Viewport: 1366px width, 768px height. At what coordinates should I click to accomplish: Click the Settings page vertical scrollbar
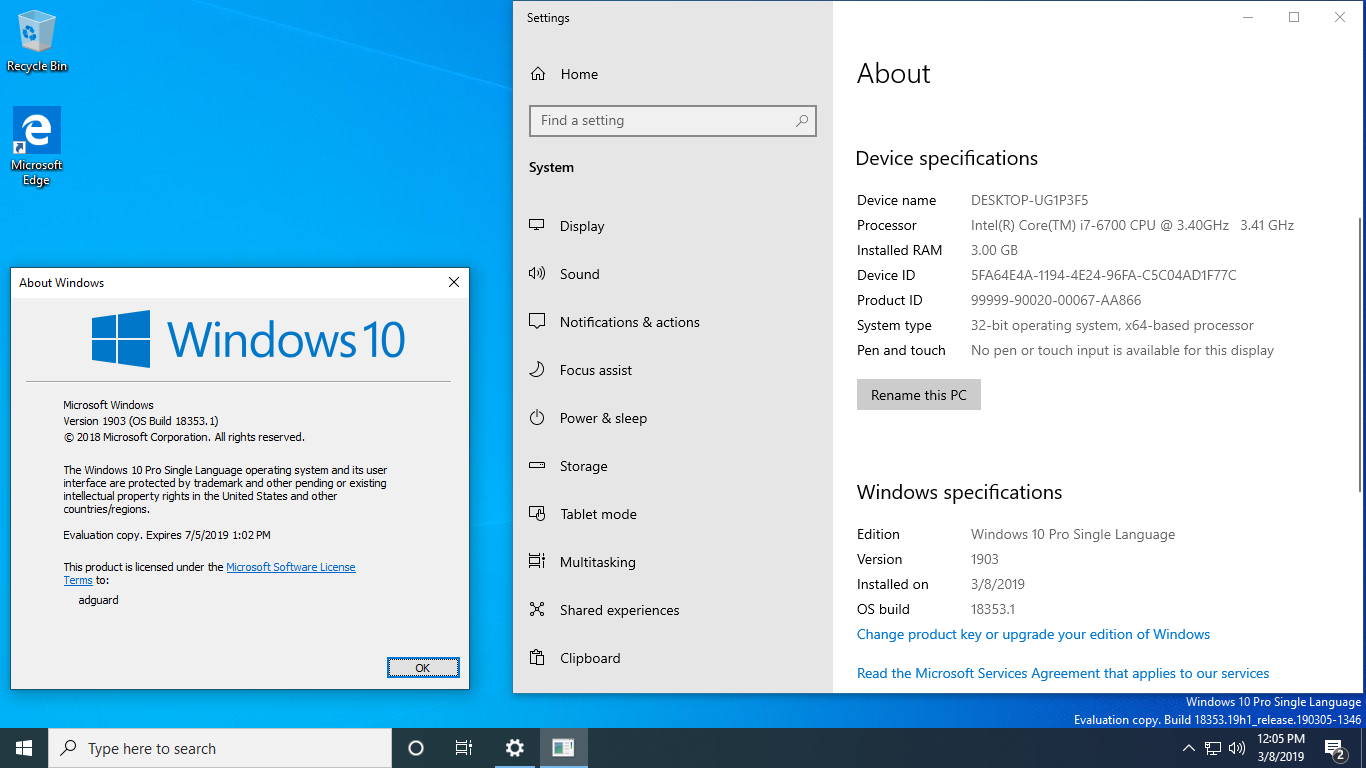click(1358, 354)
